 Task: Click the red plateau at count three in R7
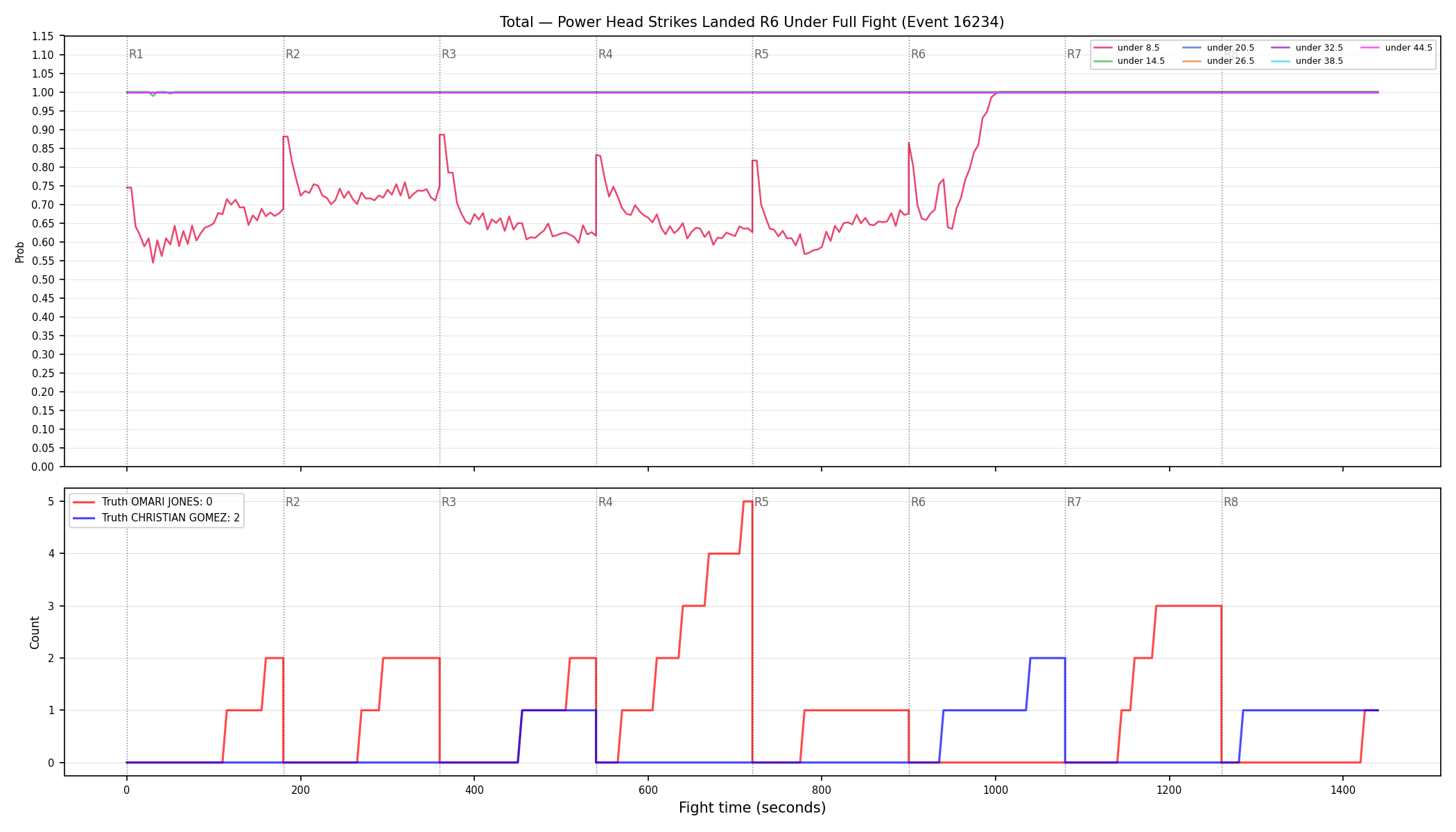(1188, 606)
